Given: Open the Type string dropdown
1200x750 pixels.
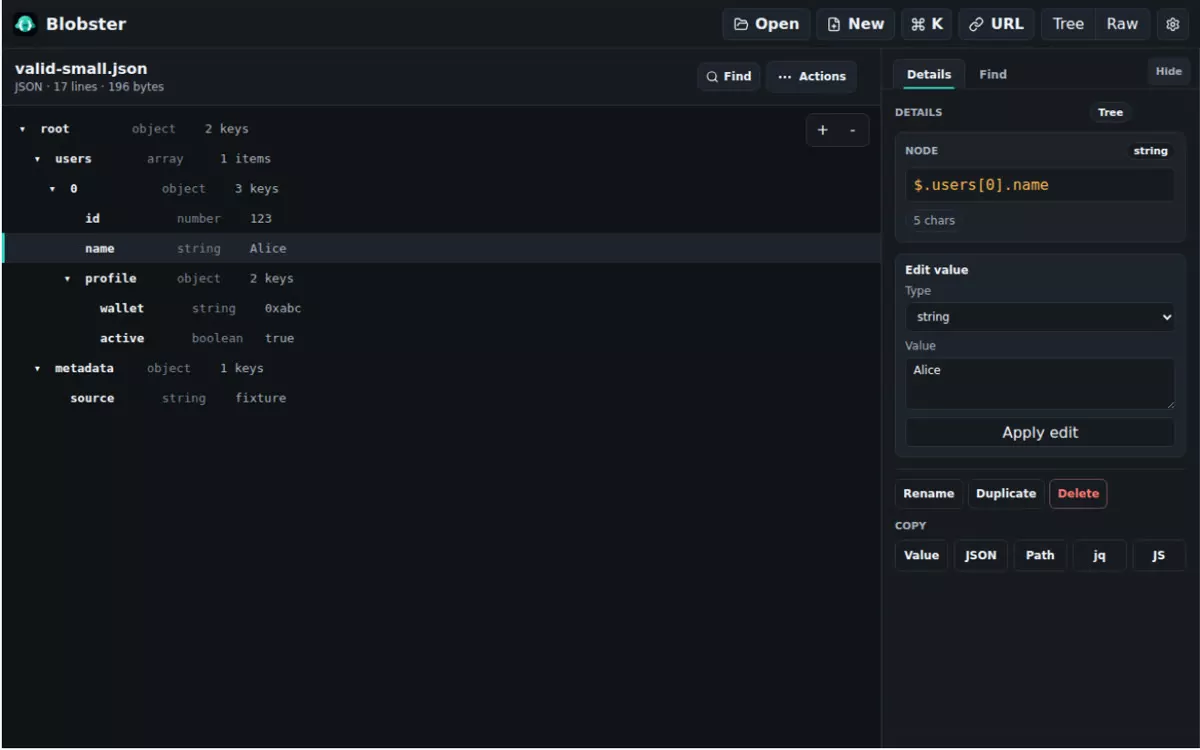Looking at the screenshot, I should pyautogui.click(x=1040, y=317).
